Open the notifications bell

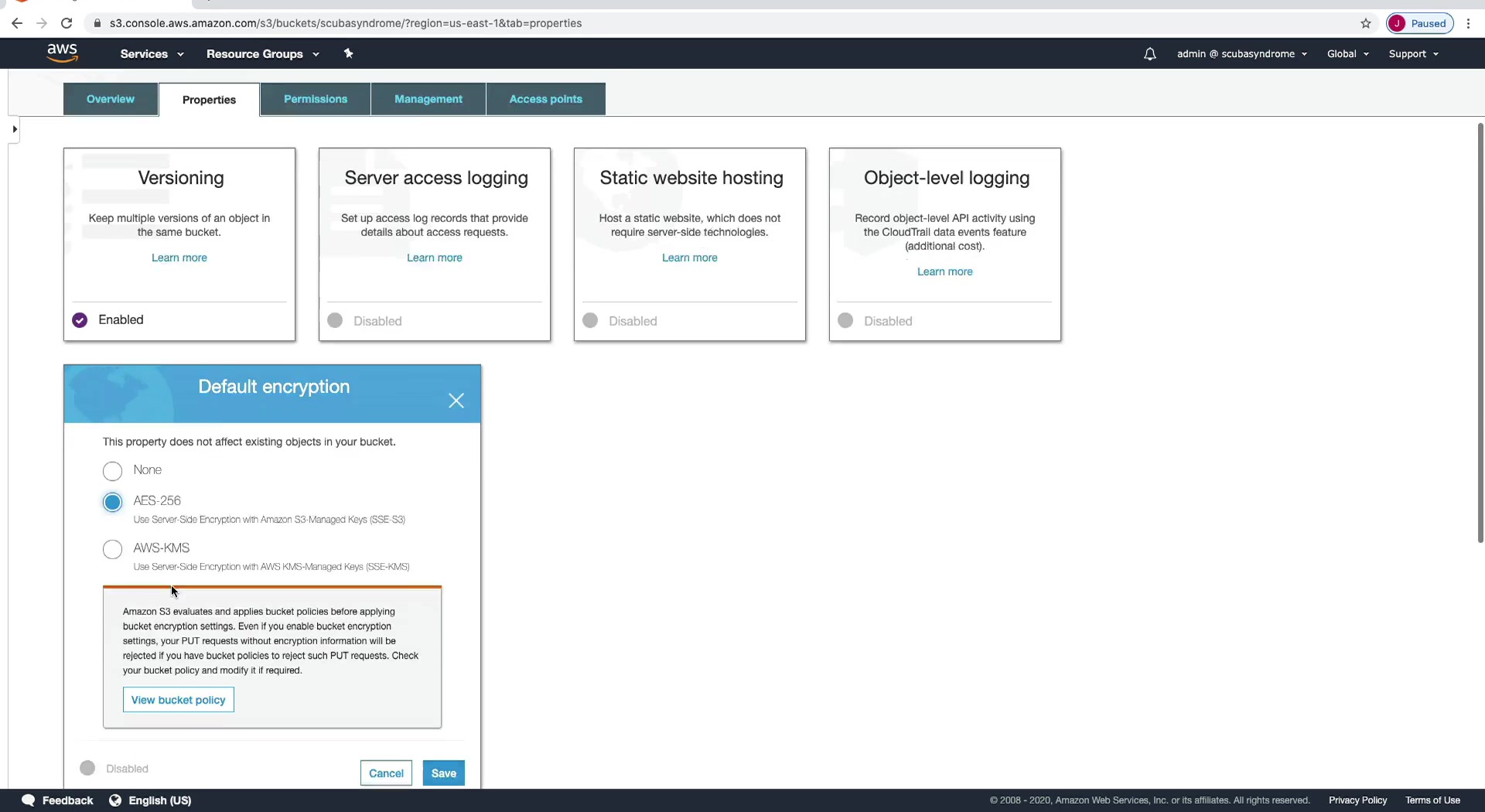[x=1150, y=53]
